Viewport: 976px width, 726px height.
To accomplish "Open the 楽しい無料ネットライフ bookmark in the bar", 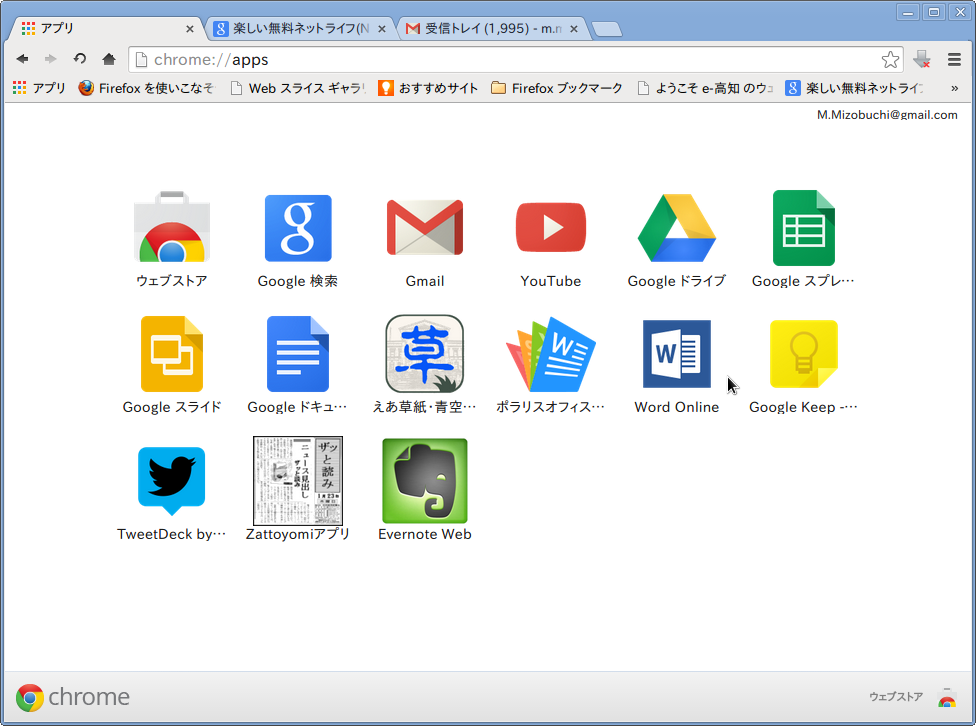I will [855, 88].
